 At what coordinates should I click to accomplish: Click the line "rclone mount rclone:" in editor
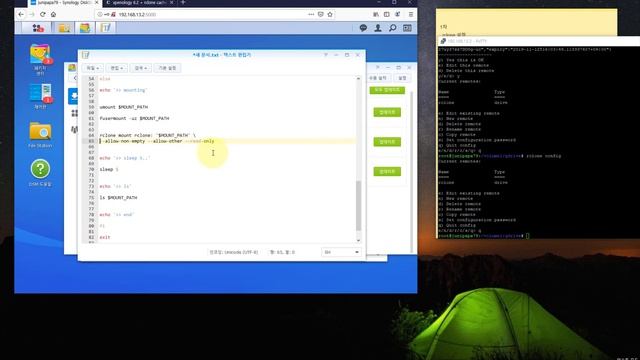[x=147, y=135]
